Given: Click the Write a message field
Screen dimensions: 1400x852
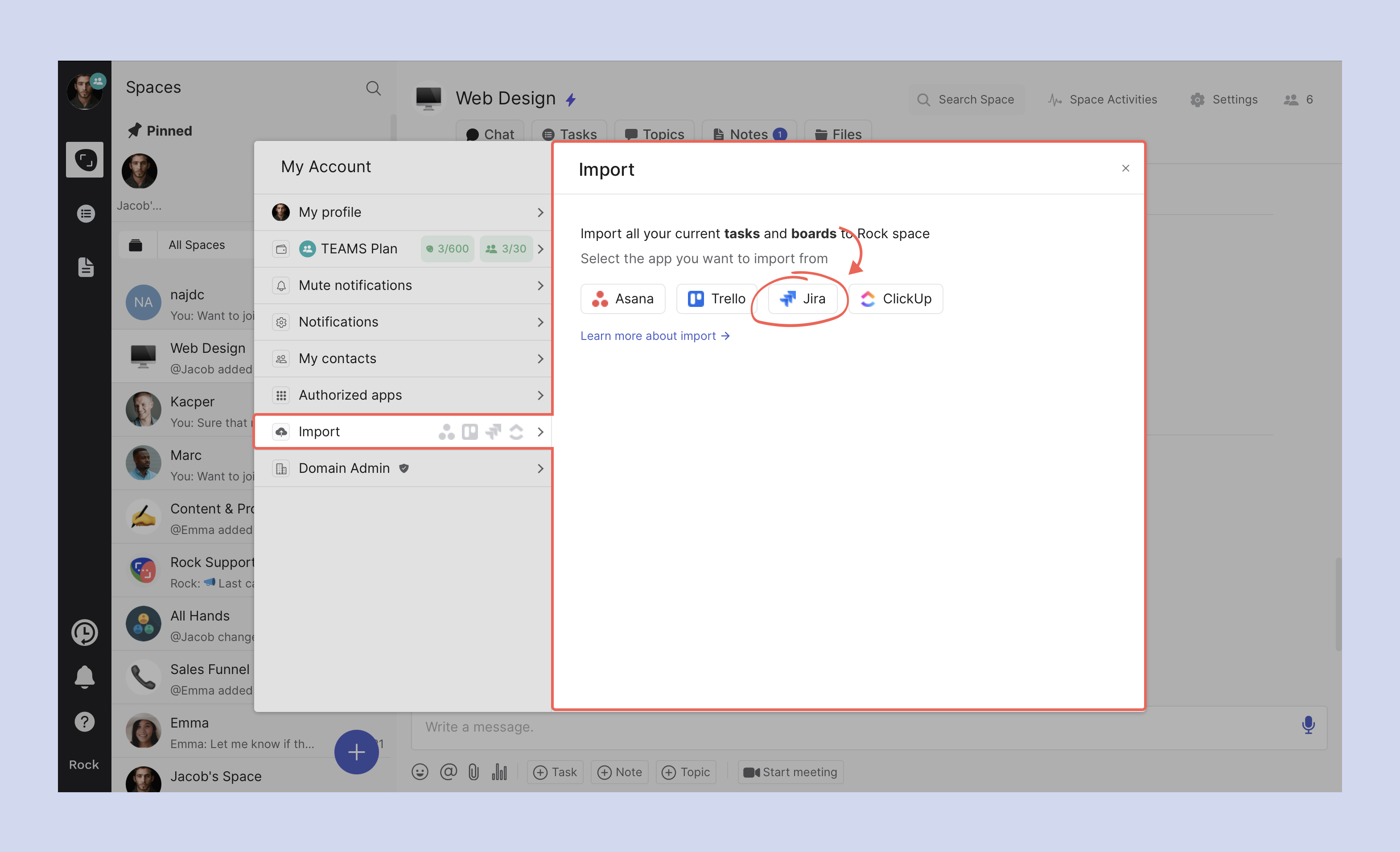Looking at the screenshot, I should pyautogui.click(x=852, y=727).
